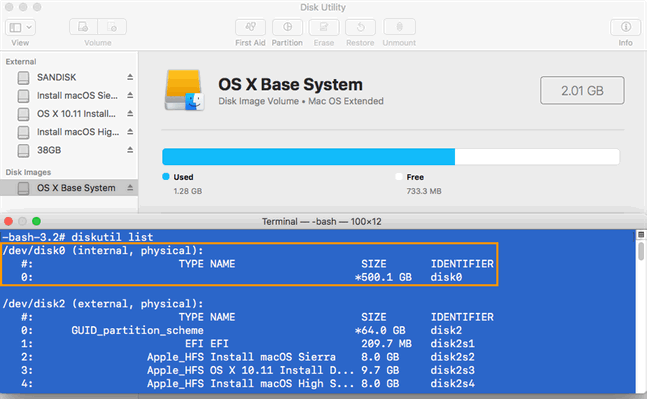647x399 pixels.
Task: Click the white Free legend dot
Action: tap(399, 177)
